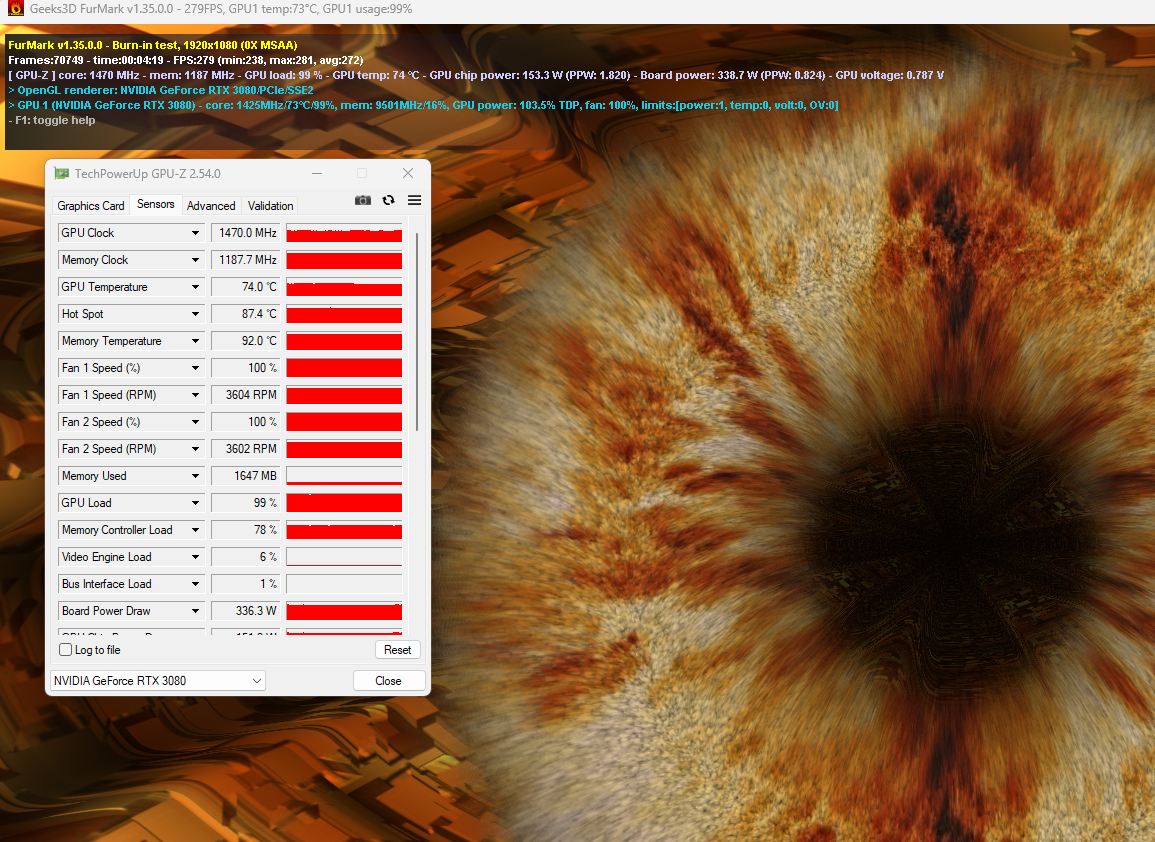Expand the Fan 2 Speed (RPM) dropdown
The width and height of the screenshot is (1155, 842).
[195, 449]
